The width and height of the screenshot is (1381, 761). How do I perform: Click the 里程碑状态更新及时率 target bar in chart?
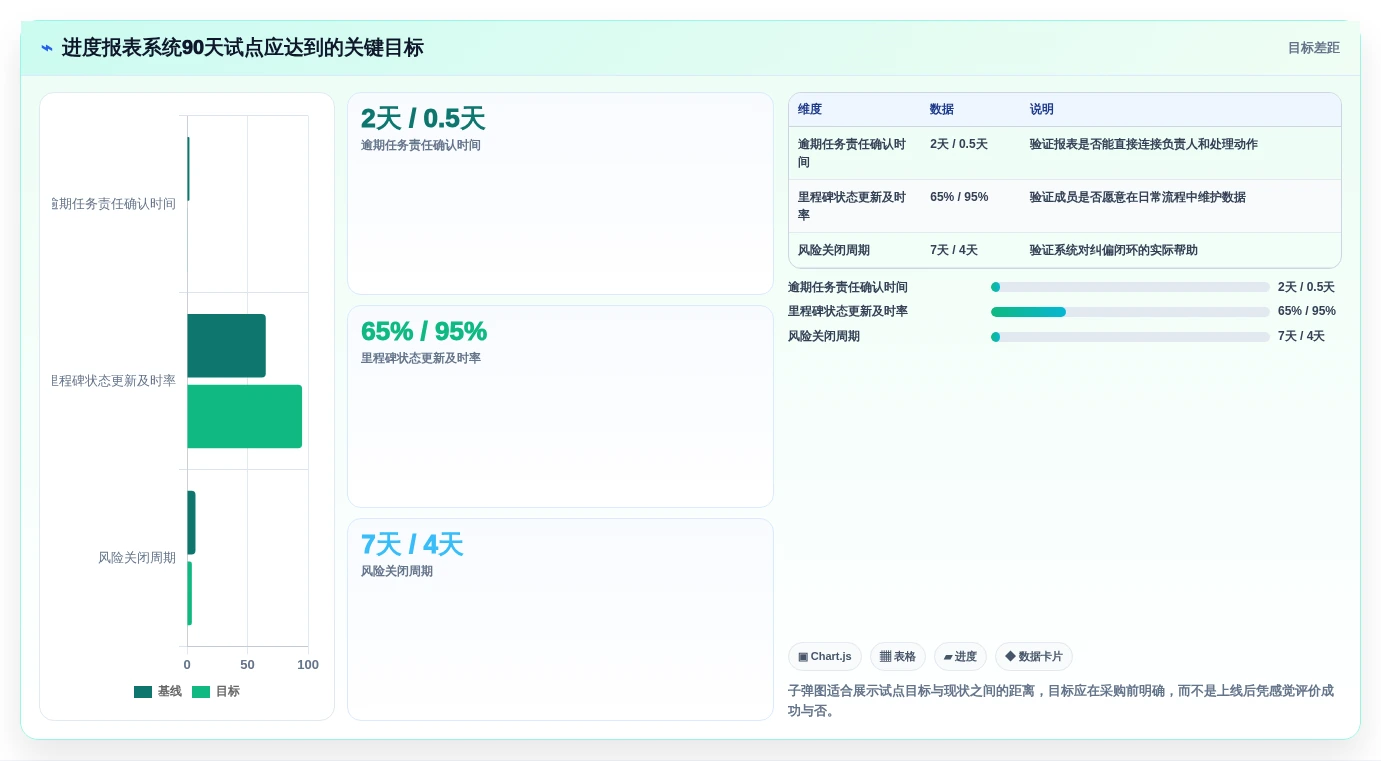coord(244,416)
